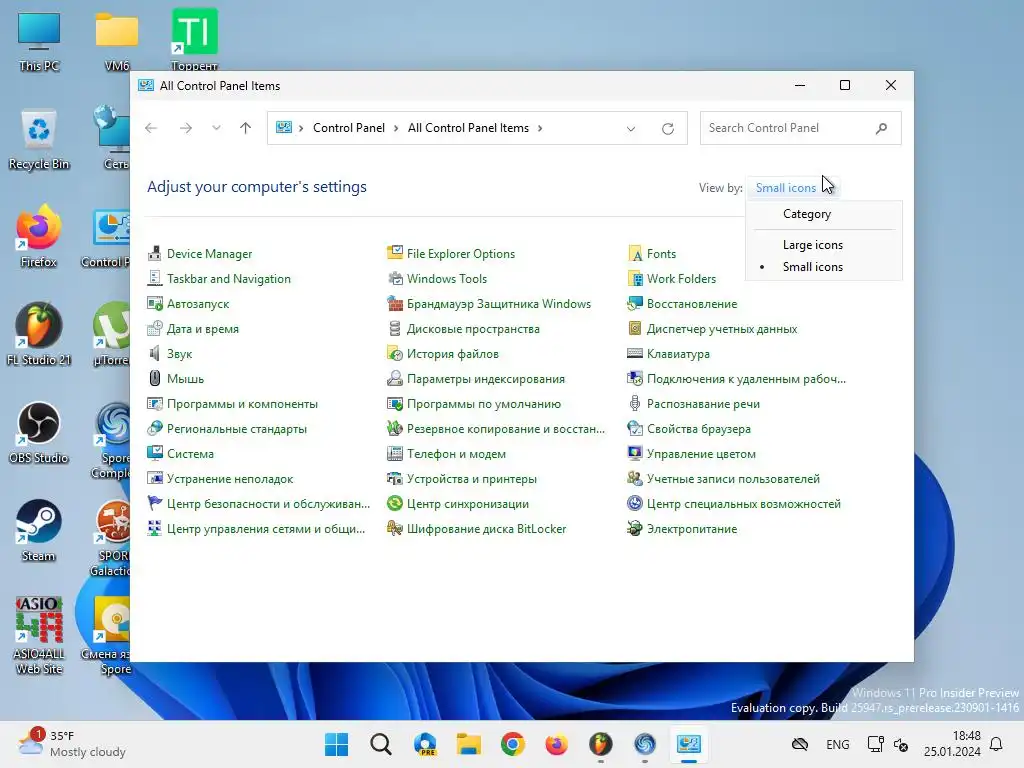Open Диспетчер учетных данных link
Viewport: 1024px width, 768px height.
[x=722, y=328]
